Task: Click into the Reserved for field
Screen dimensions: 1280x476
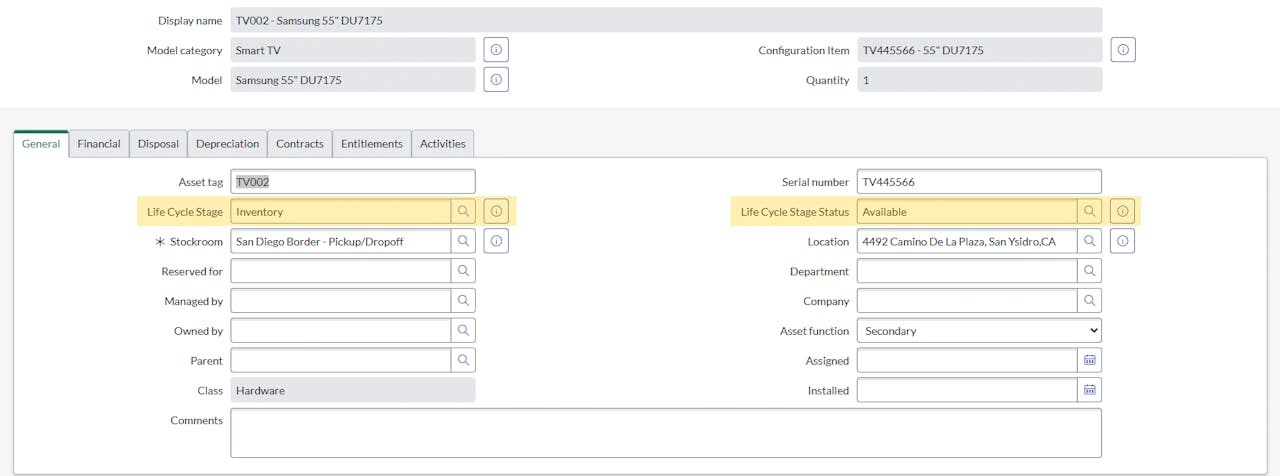Action: (341, 271)
